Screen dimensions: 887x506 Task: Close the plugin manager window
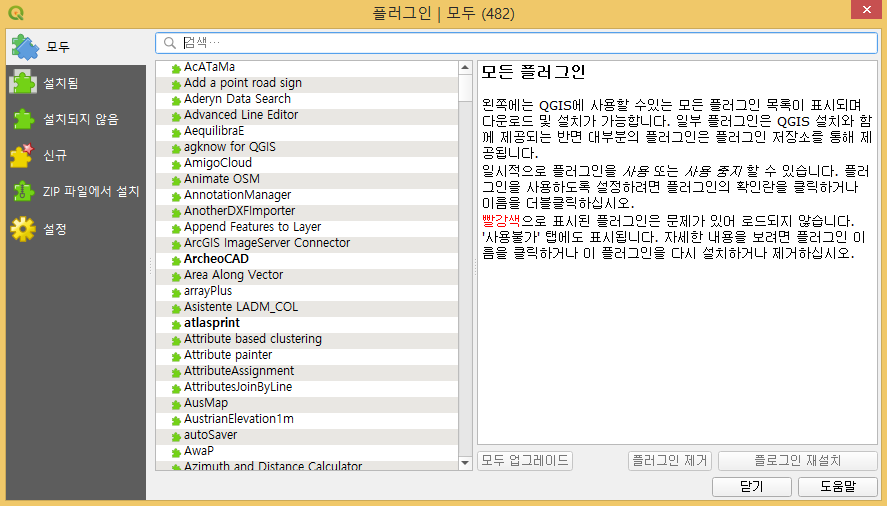pyautogui.click(x=867, y=10)
